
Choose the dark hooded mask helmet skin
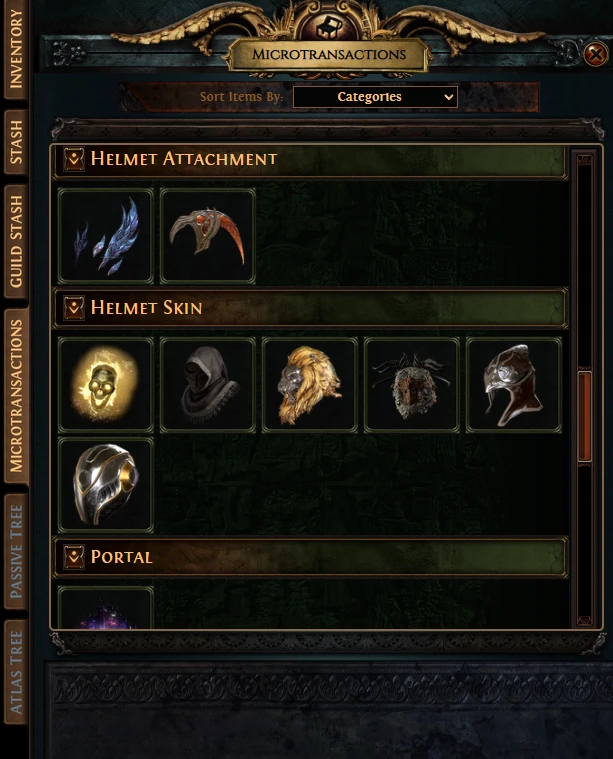[208, 385]
